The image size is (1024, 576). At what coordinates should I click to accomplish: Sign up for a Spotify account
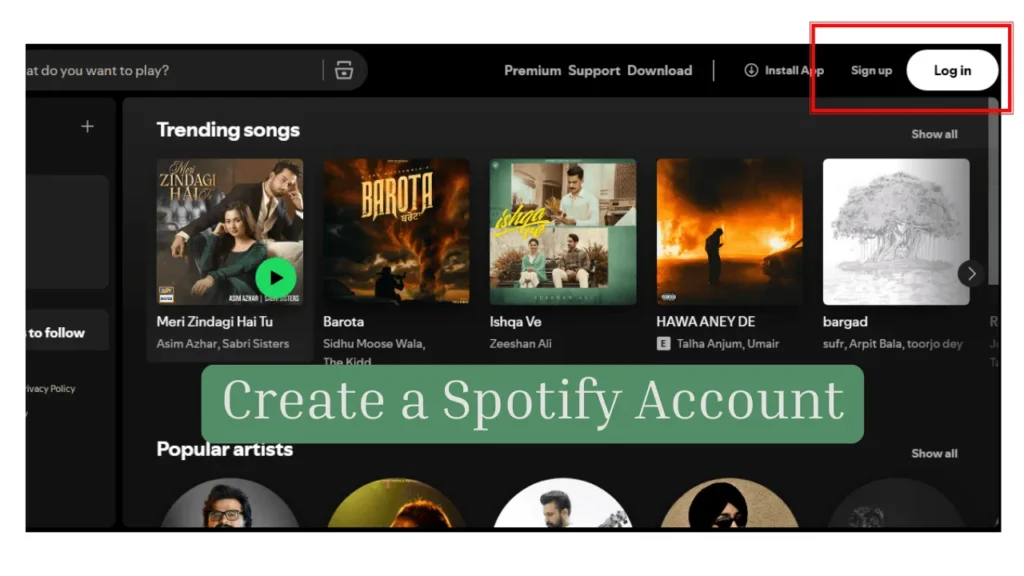pos(871,70)
